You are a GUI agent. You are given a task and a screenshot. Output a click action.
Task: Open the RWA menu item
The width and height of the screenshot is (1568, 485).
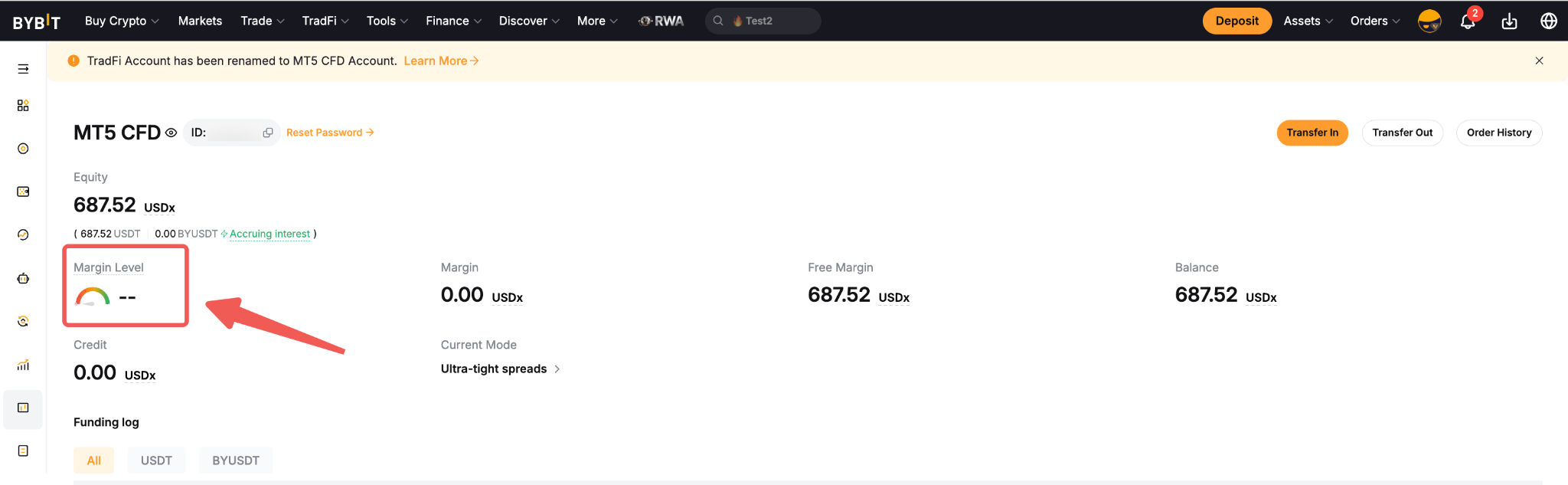click(661, 21)
